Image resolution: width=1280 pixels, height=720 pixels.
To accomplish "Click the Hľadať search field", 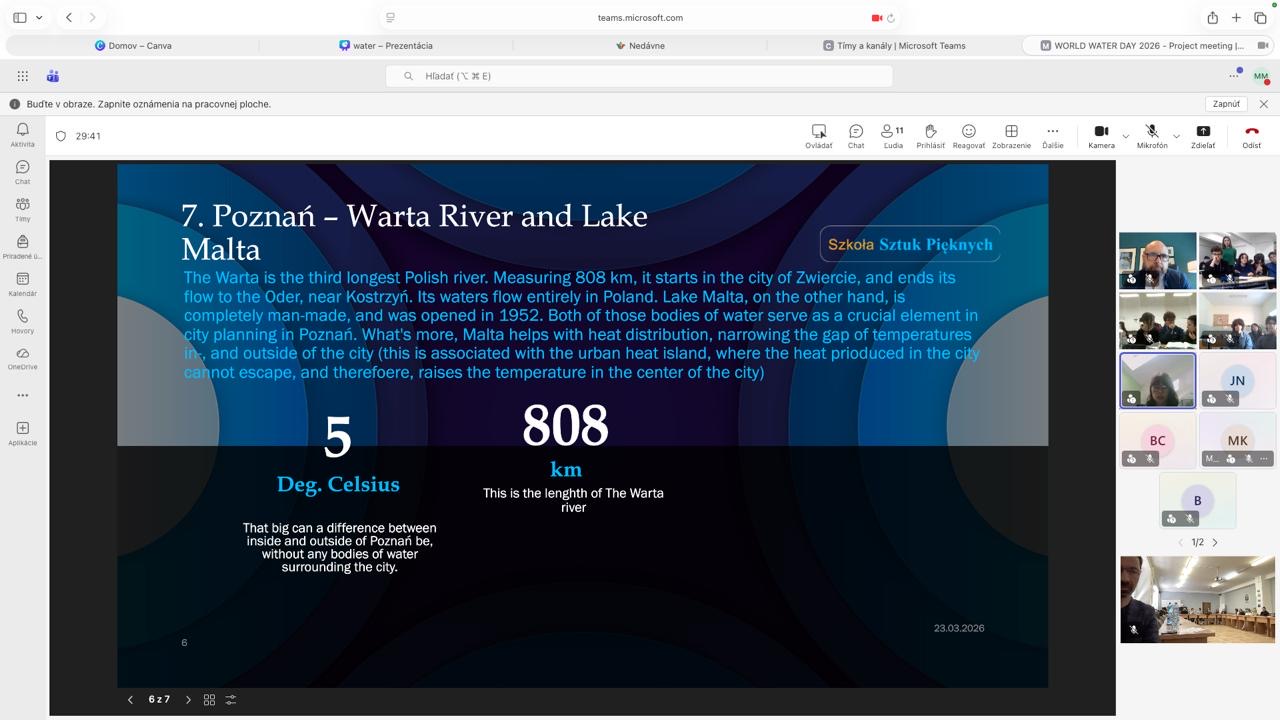I will coord(640,76).
